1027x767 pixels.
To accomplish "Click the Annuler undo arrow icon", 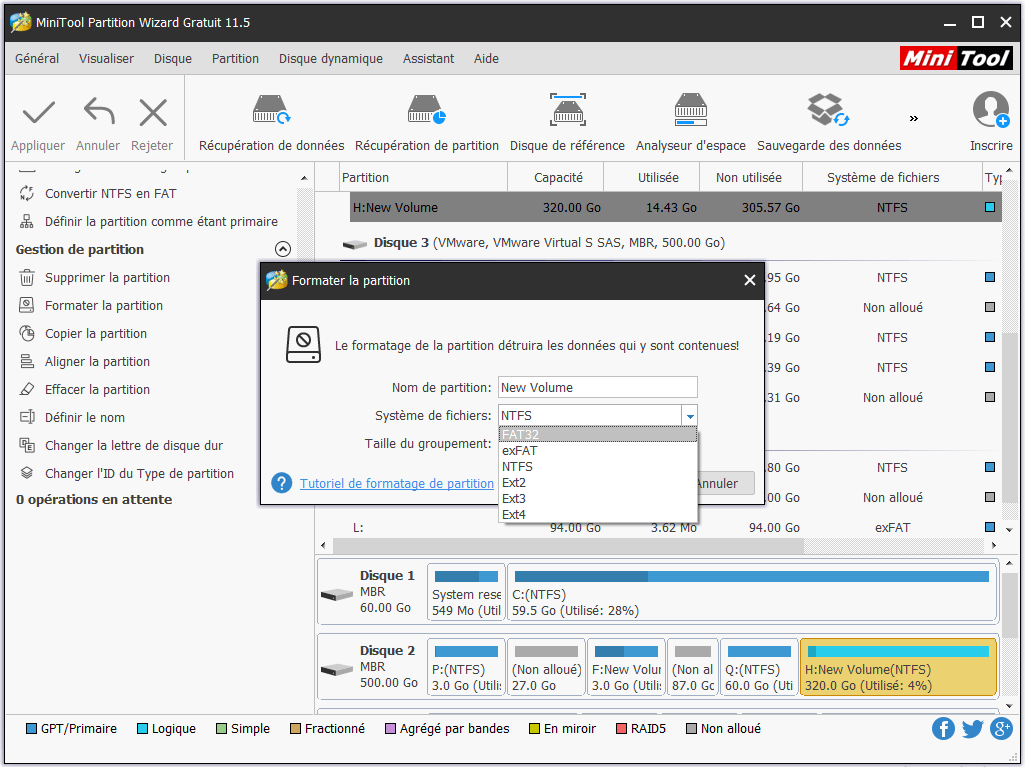I will (x=99, y=111).
